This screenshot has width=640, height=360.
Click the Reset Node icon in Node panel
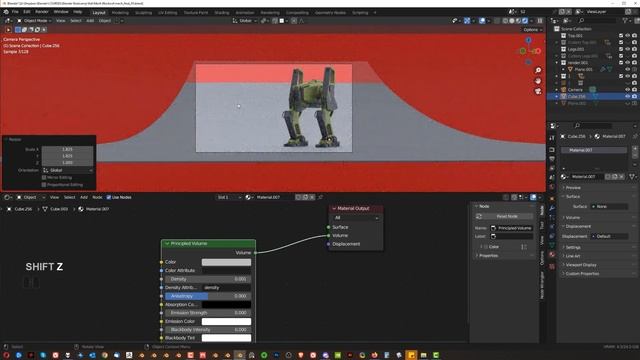479,216
